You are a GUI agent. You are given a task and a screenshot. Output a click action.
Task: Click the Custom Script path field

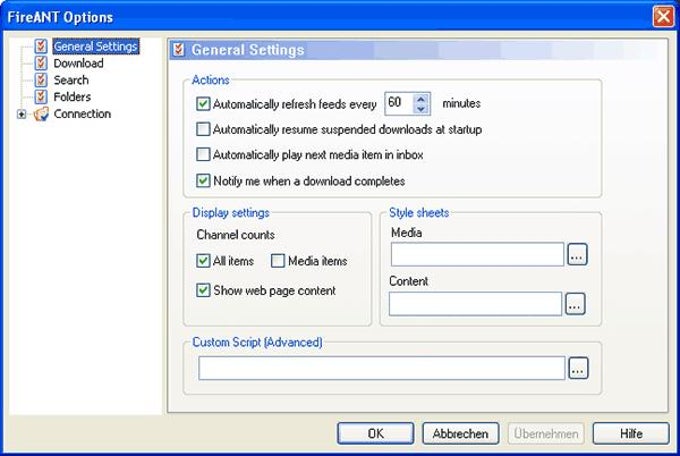[x=382, y=368]
